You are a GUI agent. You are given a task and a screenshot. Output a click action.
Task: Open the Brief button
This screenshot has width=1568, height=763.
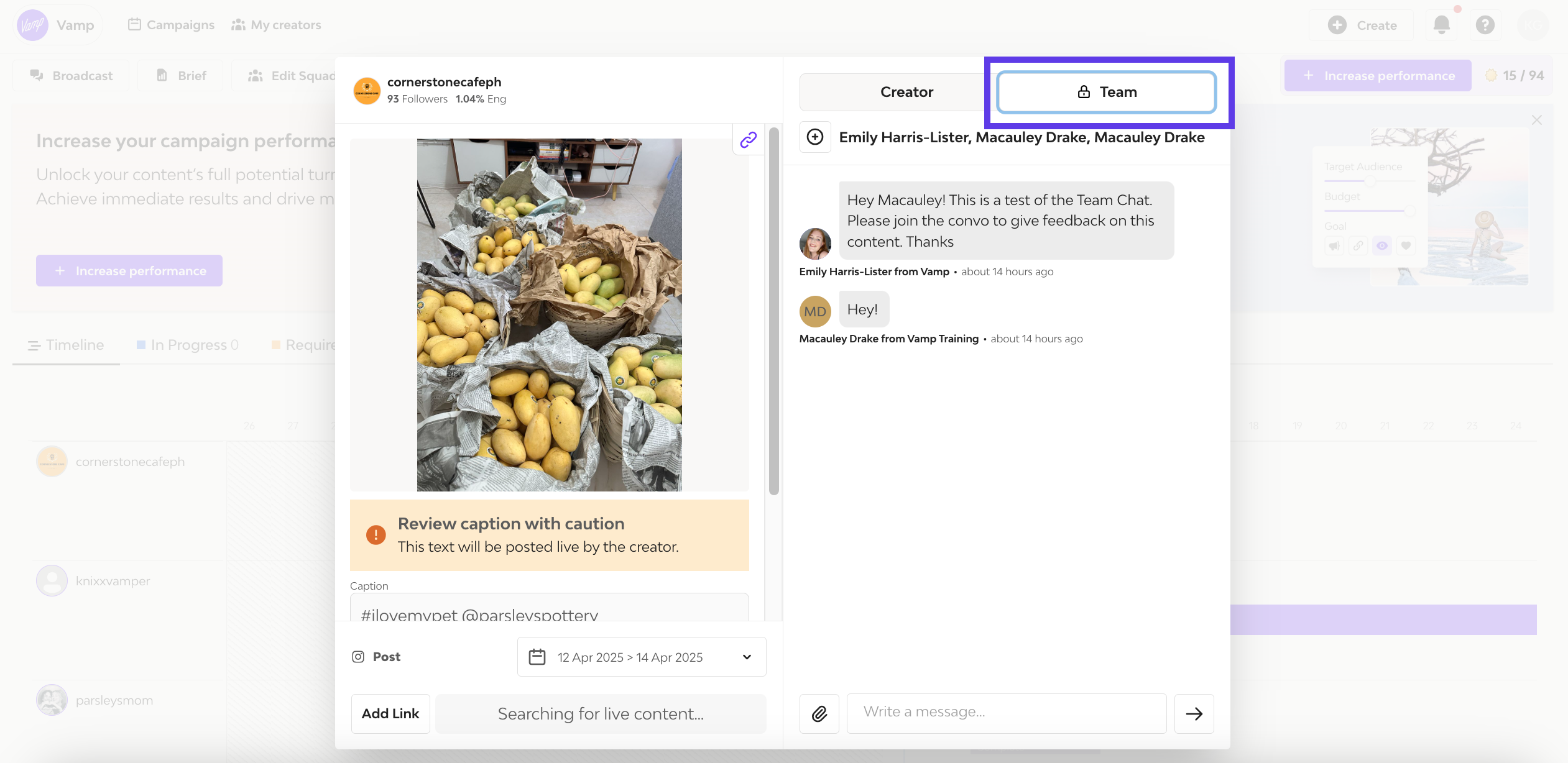(180, 76)
